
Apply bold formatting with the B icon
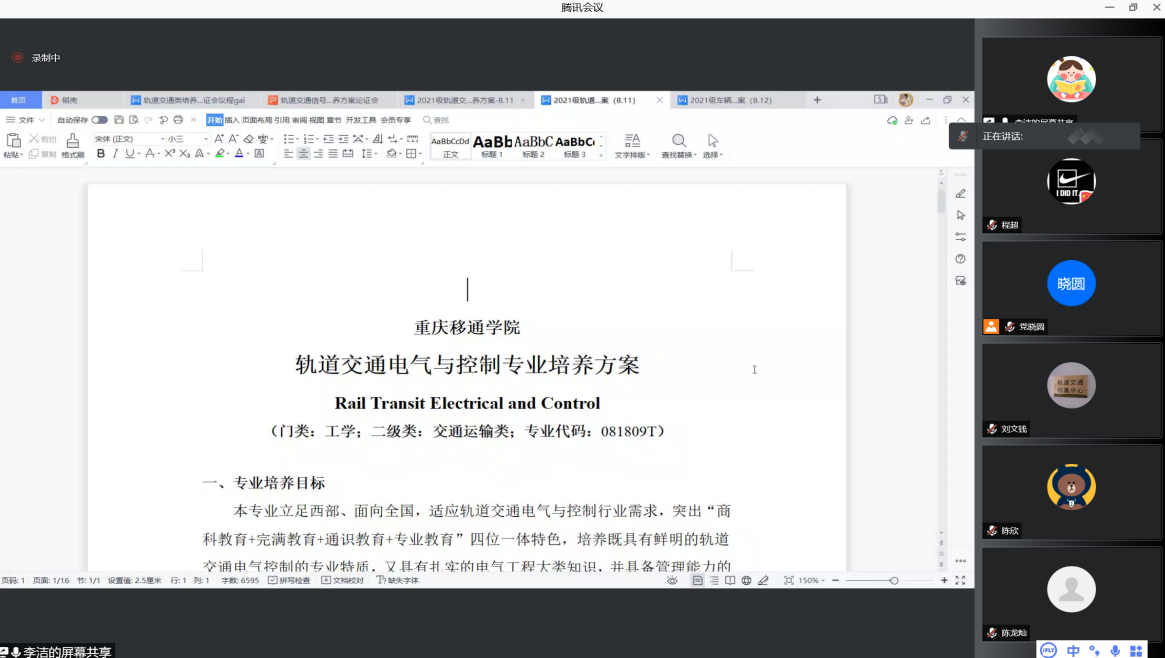pos(101,154)
